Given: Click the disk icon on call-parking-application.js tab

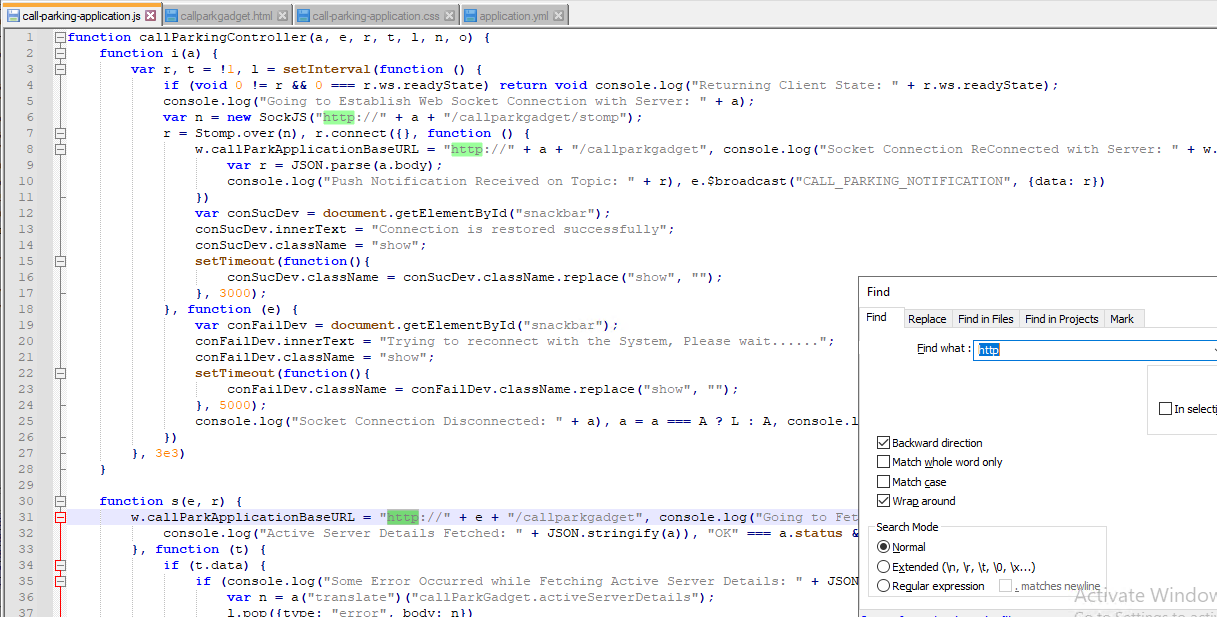Looking at the screenshot, I should point(13,14).
